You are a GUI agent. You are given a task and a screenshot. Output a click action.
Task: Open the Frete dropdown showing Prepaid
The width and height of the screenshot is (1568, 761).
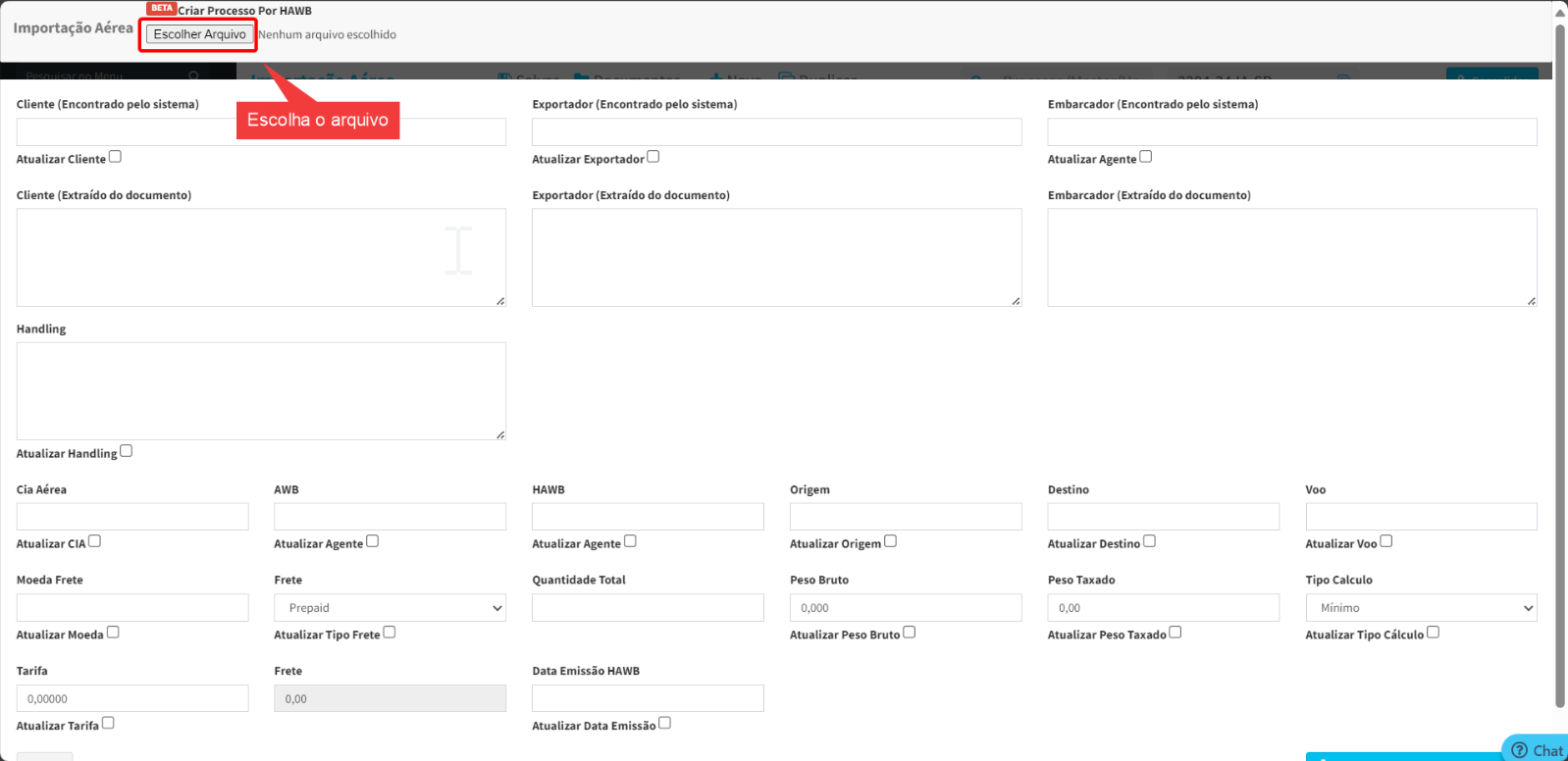(391, 608)
